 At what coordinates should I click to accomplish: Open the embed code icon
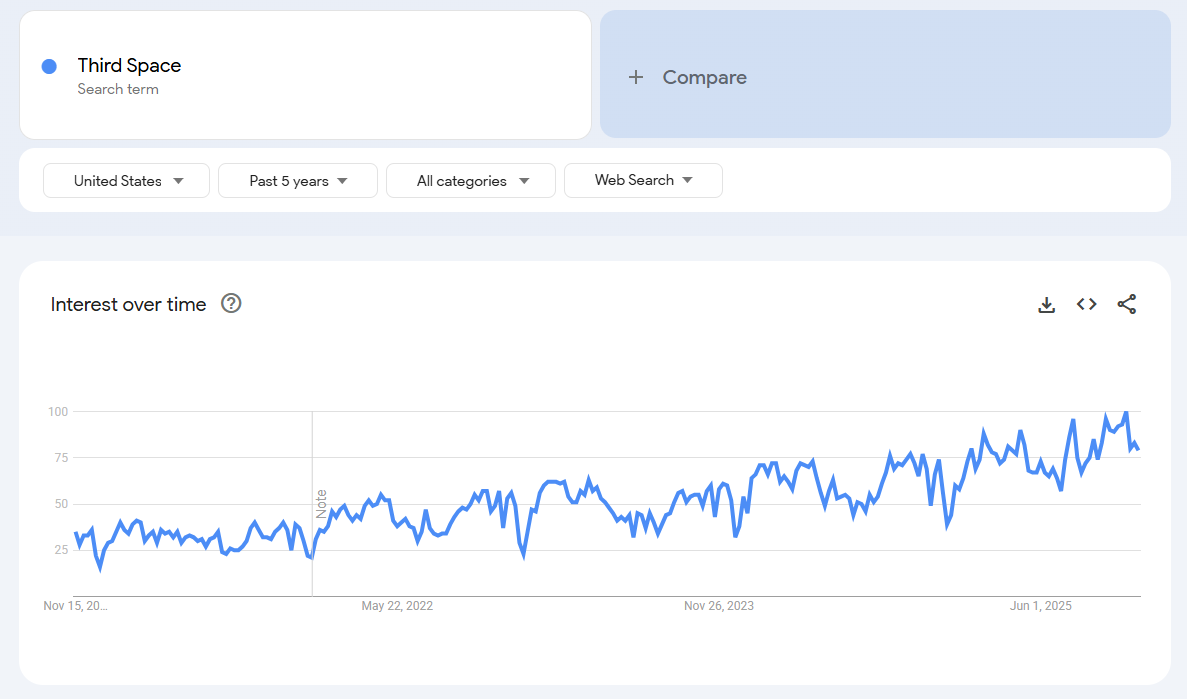[x=1086, y=304]
